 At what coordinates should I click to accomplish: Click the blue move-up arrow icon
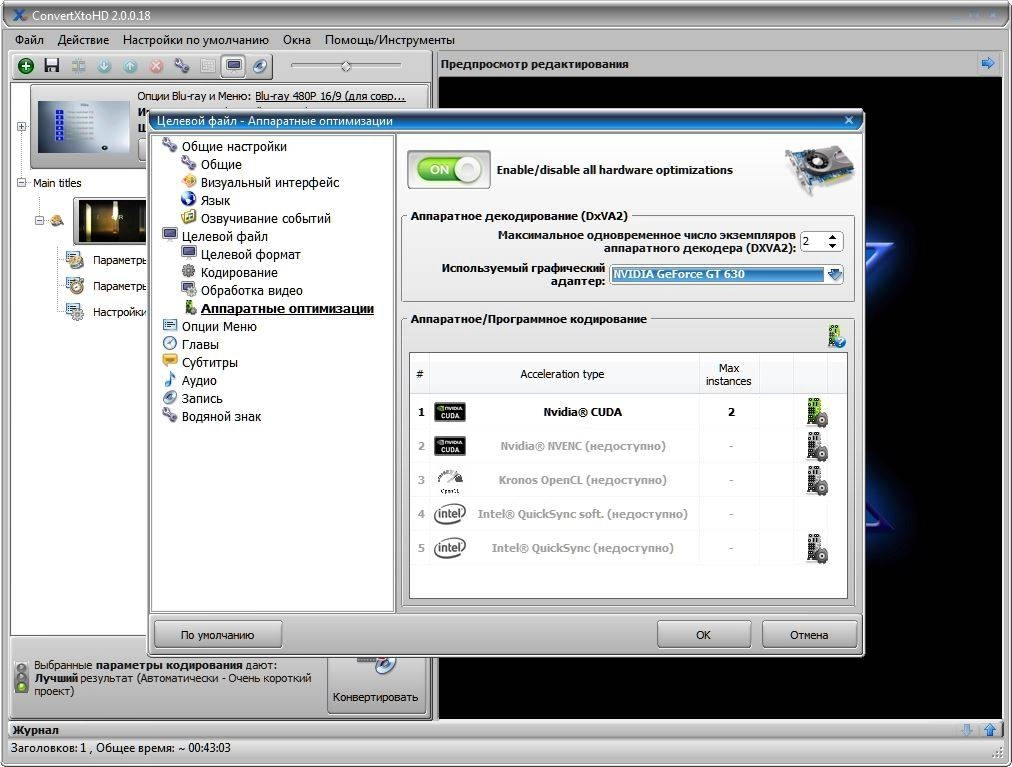[130, 66]
